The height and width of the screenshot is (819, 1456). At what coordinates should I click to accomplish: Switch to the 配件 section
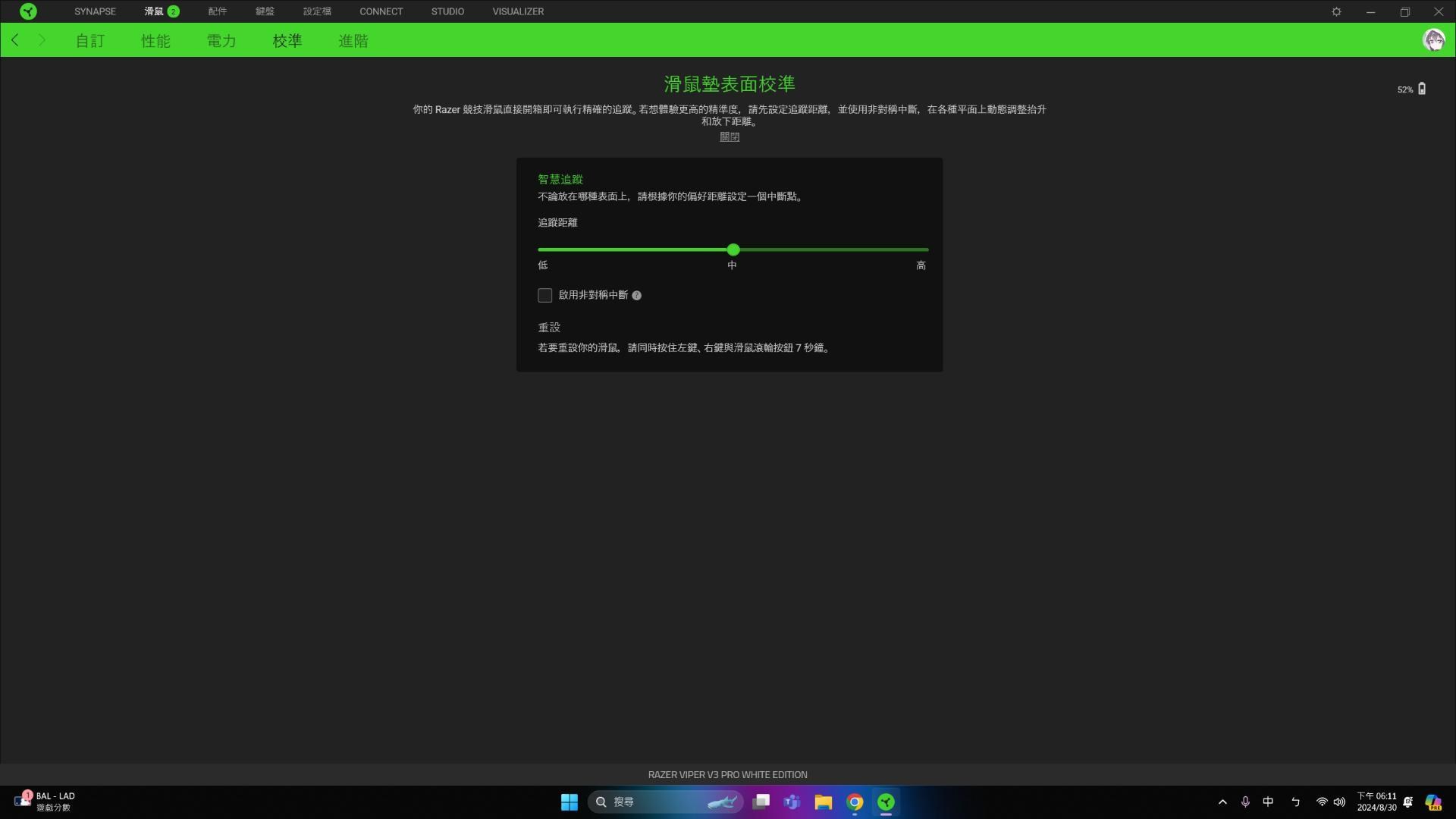point(218,11)
